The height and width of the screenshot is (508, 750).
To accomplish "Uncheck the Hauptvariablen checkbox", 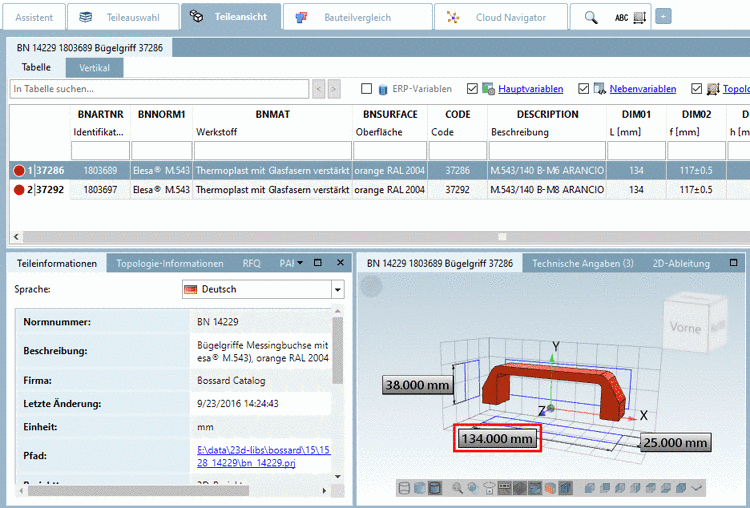I will 487,89.
